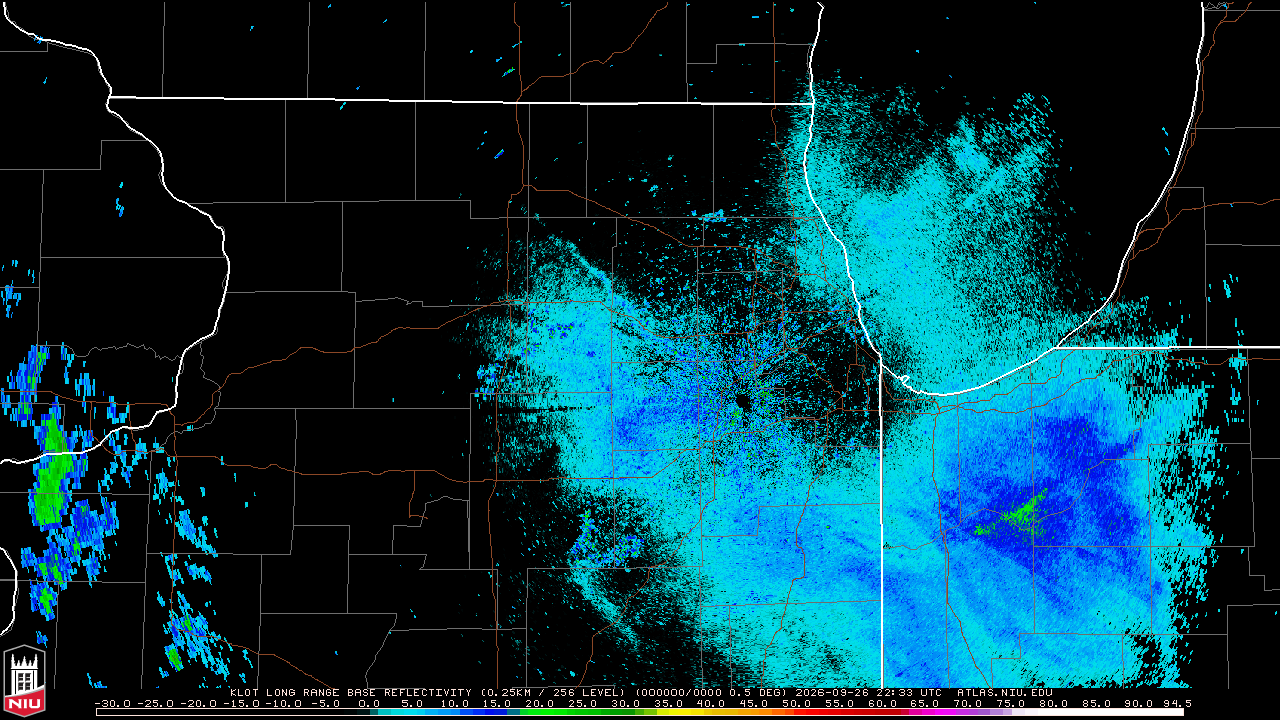Click the small green cell near bottom left
This screenshot has height=720, width=1280.
pos(175,658)
